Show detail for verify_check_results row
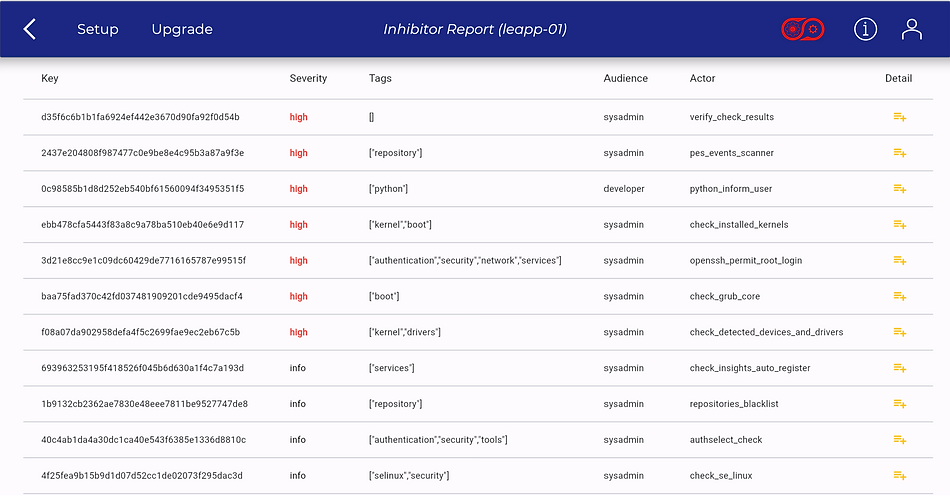Viewport: 950px width, 496px height. pyautogui.click(x=899, y=117)
